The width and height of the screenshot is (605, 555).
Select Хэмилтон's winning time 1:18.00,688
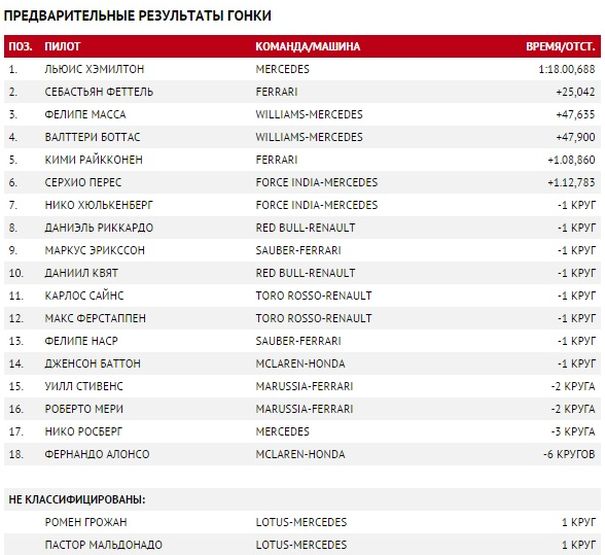point(566,69)
